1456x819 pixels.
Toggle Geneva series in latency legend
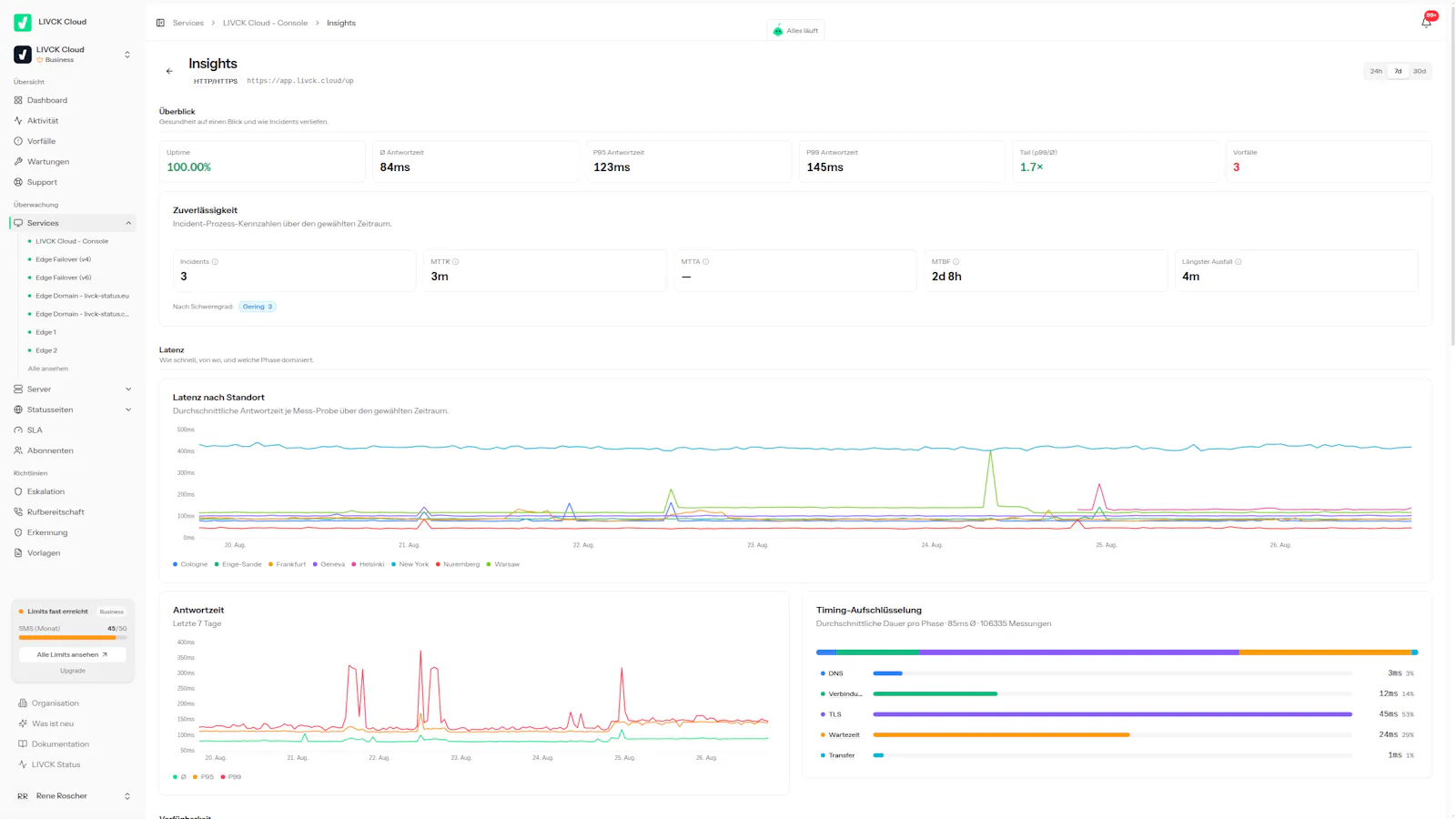329,564
